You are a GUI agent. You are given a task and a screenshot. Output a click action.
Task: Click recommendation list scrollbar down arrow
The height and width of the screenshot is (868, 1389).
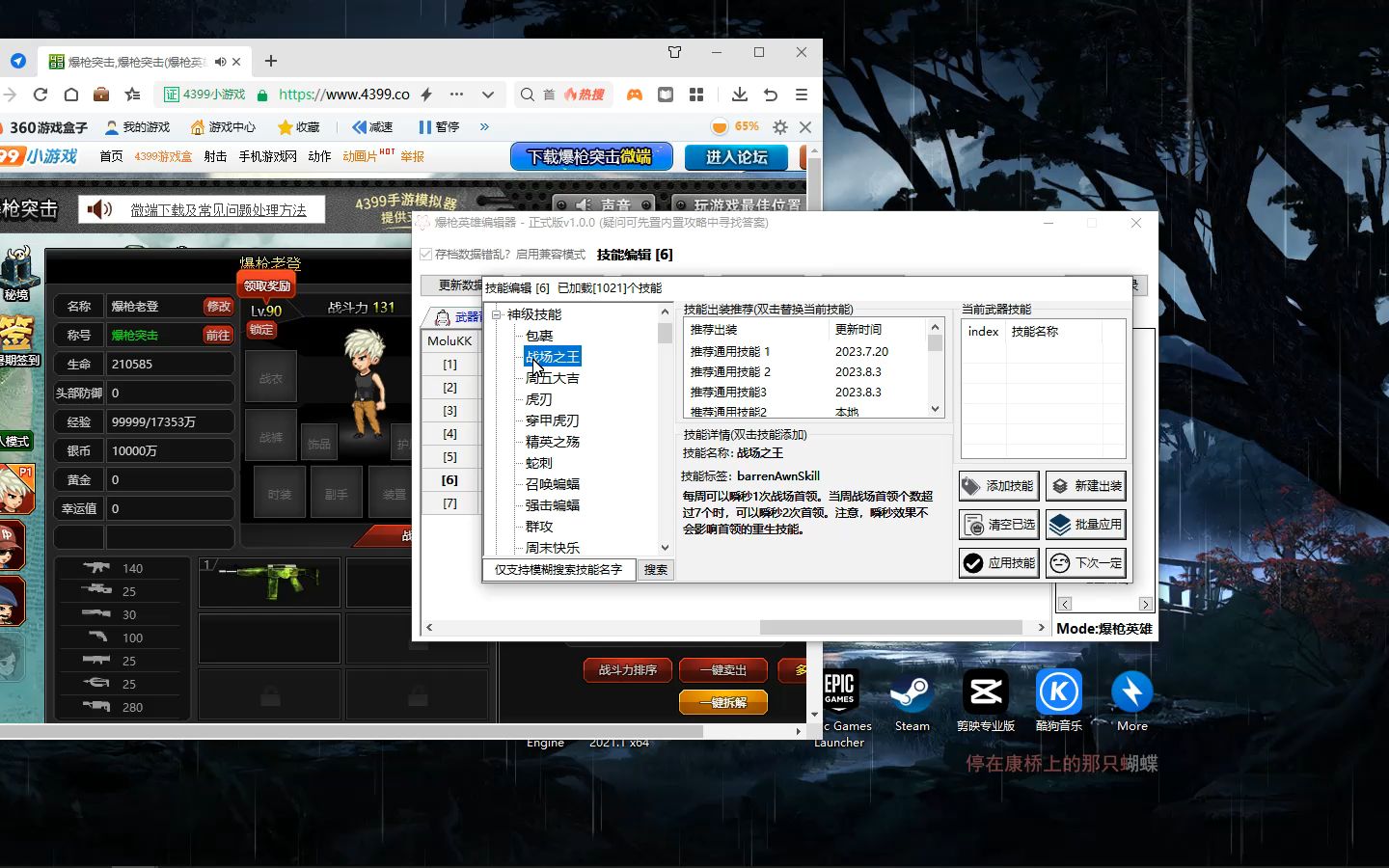(x=935, y=409)
